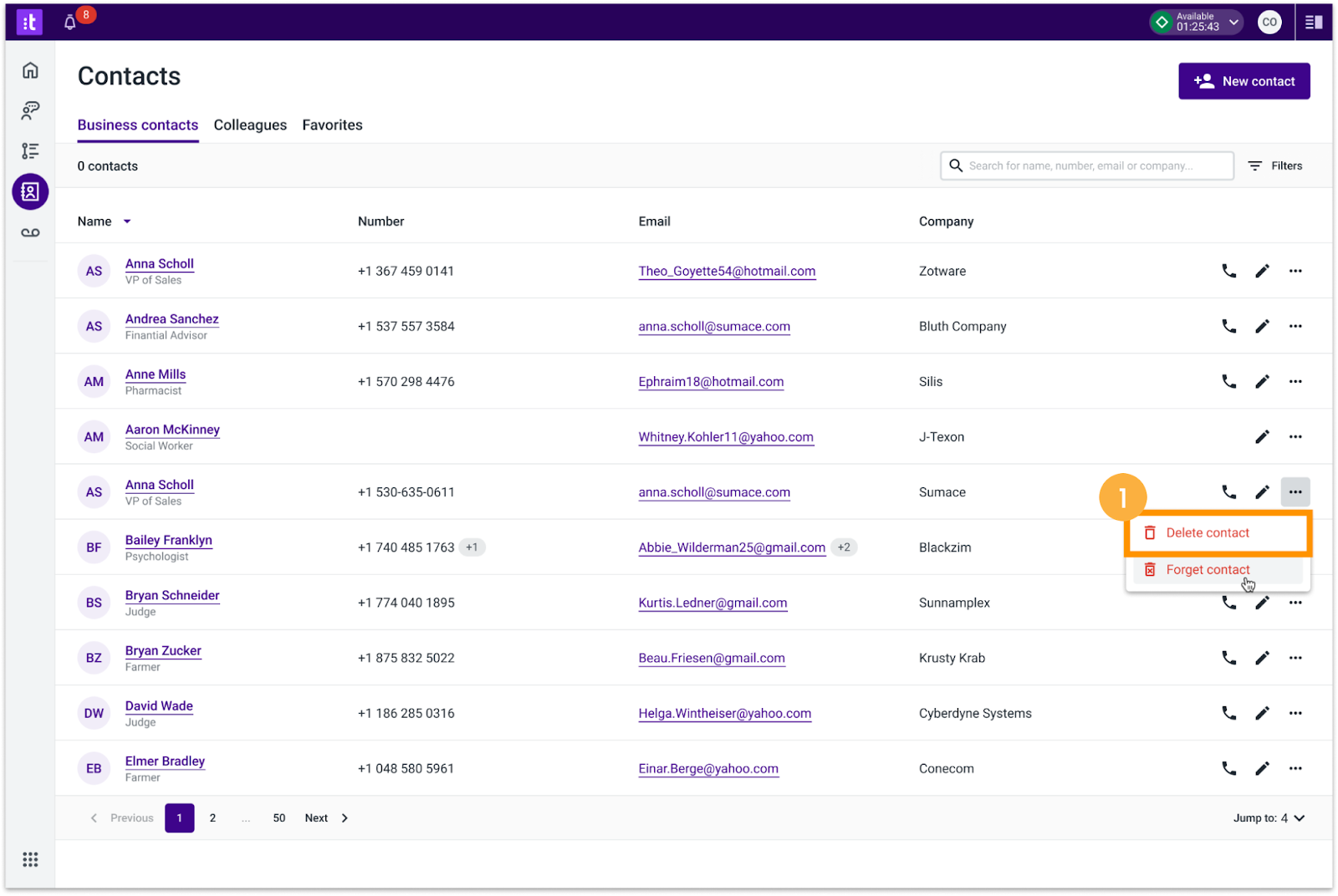Click email Ephraim18@hotmail.com
The width and height of the screenshot is (1338, 896).
[x=711, y=381]
